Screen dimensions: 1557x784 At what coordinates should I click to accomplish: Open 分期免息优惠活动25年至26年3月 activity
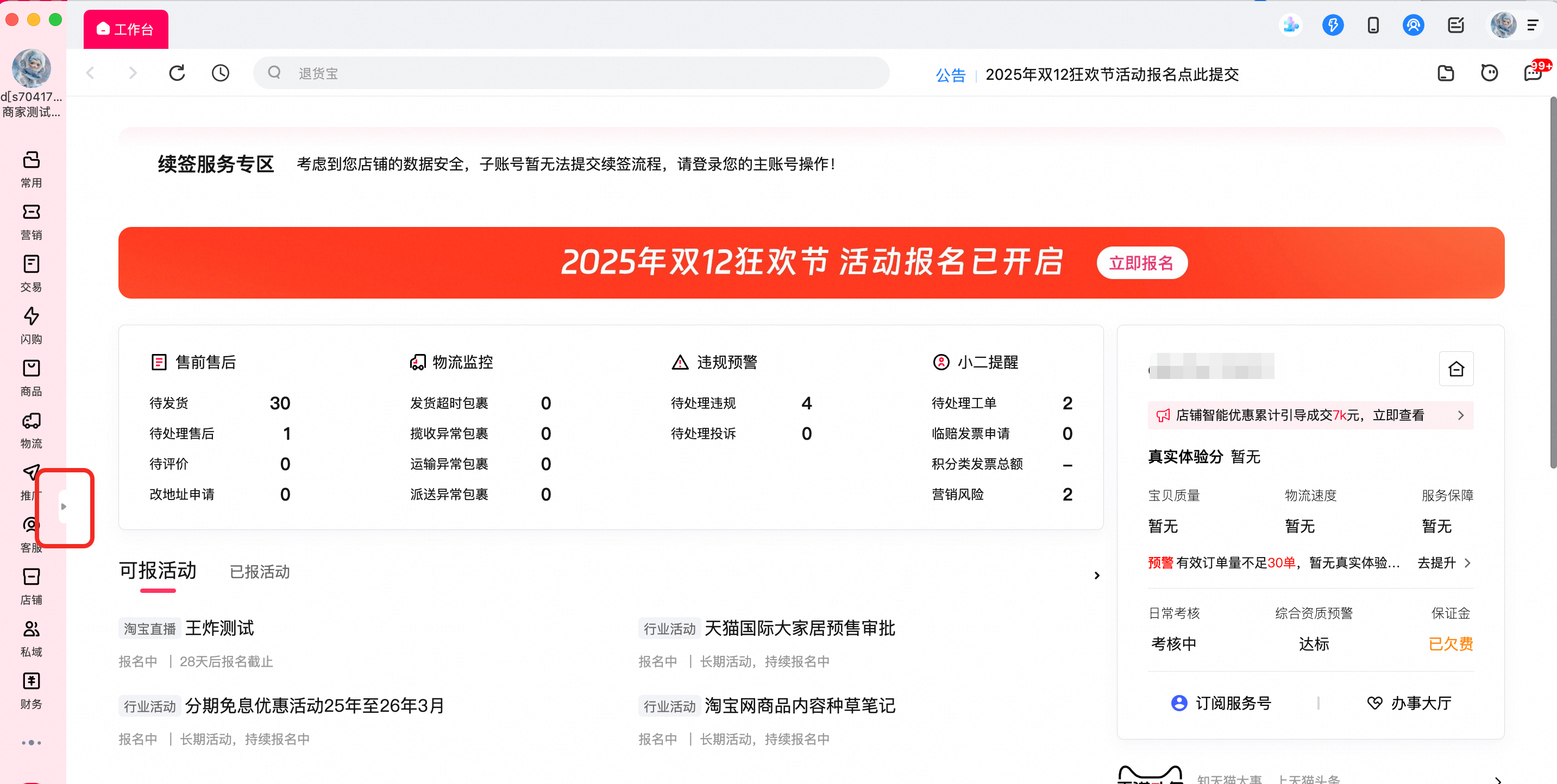[x=315, y=705]
